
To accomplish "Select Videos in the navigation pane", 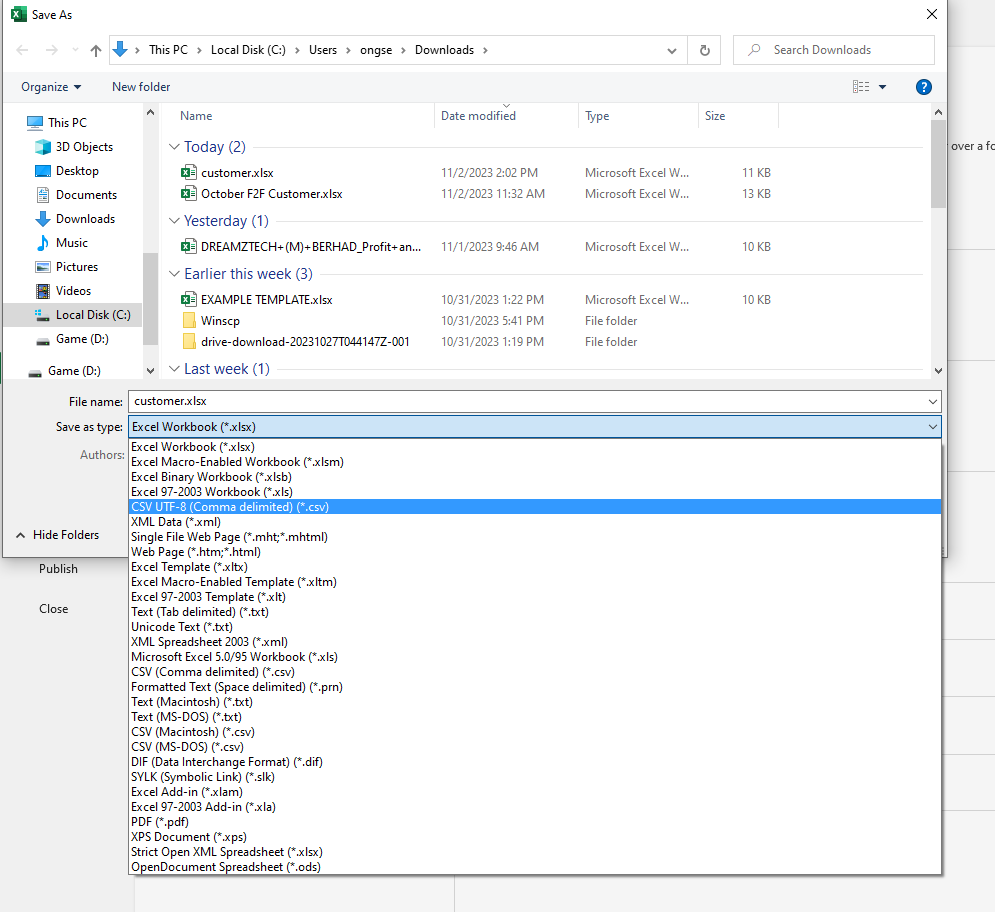I will tap(63, 291).
